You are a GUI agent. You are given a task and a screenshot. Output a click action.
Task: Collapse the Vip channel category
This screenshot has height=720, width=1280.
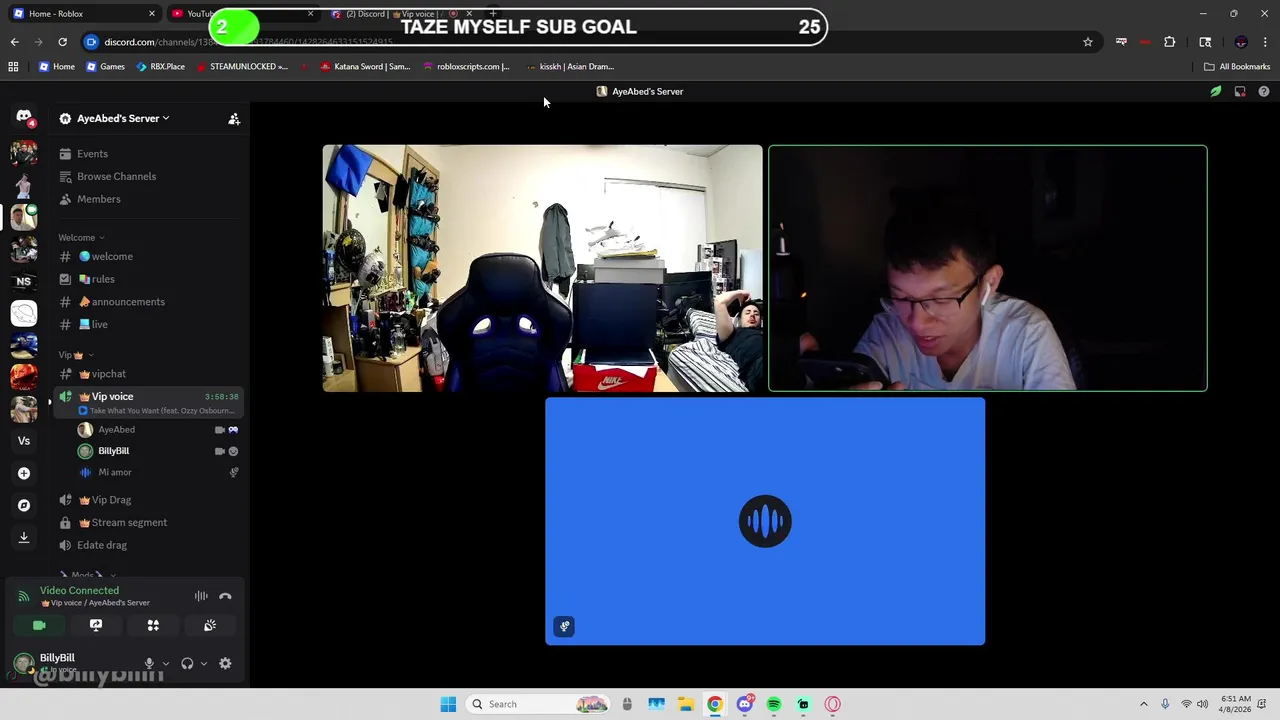point(75,355)
